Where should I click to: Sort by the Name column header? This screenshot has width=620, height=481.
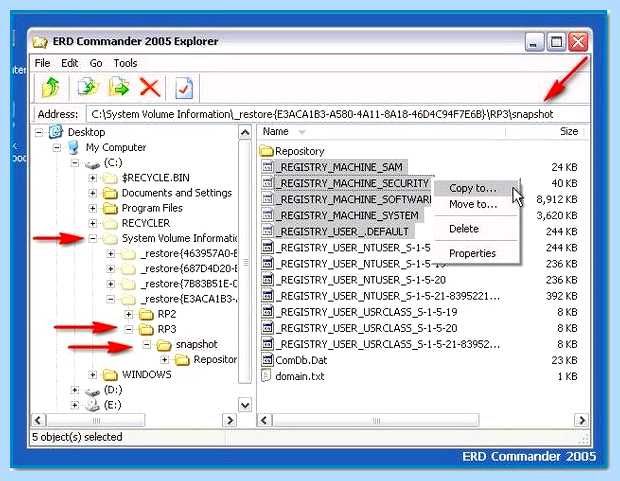click(382, 131)
